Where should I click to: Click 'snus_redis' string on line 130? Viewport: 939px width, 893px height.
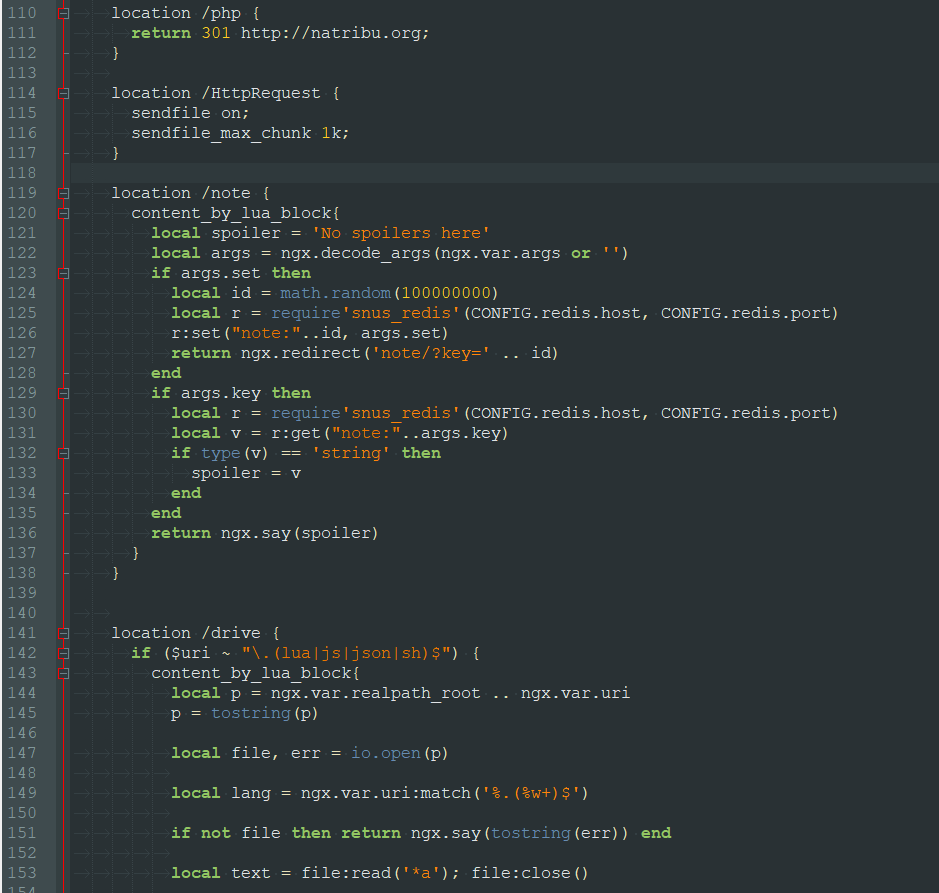pos(401,413)
